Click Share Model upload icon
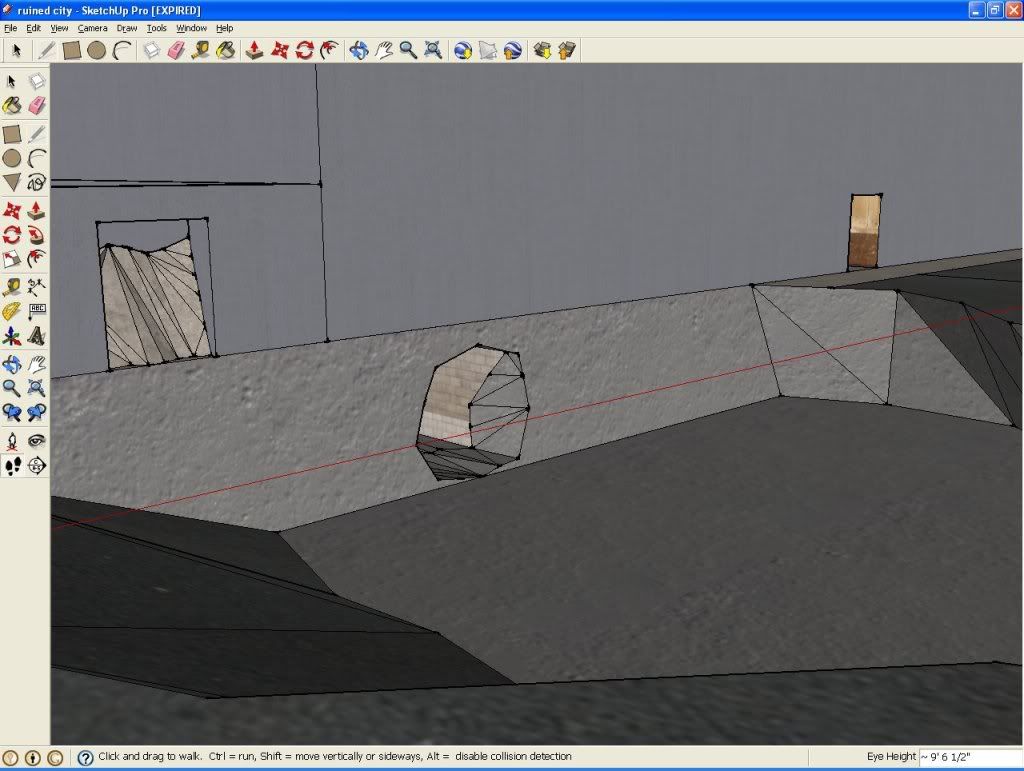This screenshot has width=1024, height=771. point(567,50)
